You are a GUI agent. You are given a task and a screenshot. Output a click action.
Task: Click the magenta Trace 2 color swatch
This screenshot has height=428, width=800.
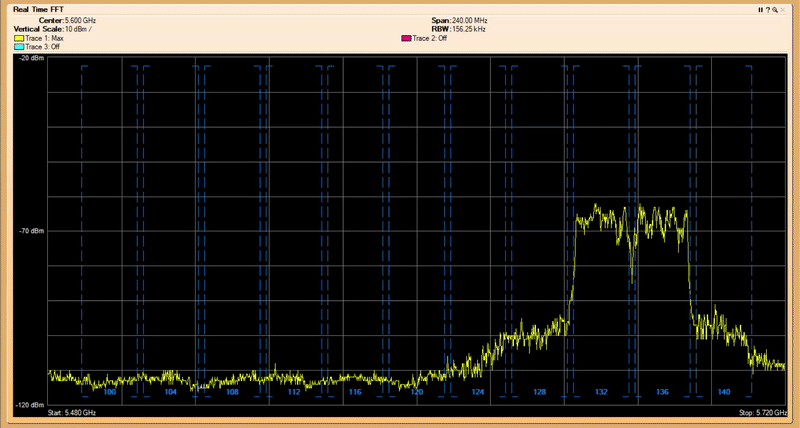coord(406,38)
